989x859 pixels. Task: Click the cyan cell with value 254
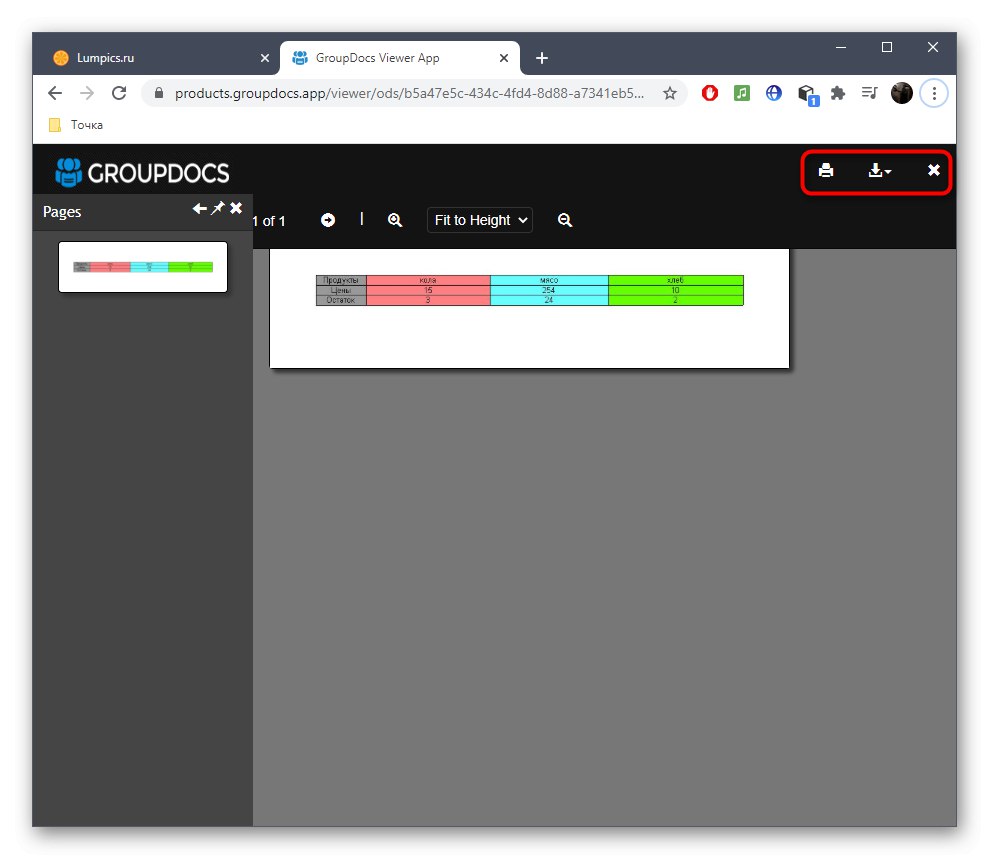[549, 290]
